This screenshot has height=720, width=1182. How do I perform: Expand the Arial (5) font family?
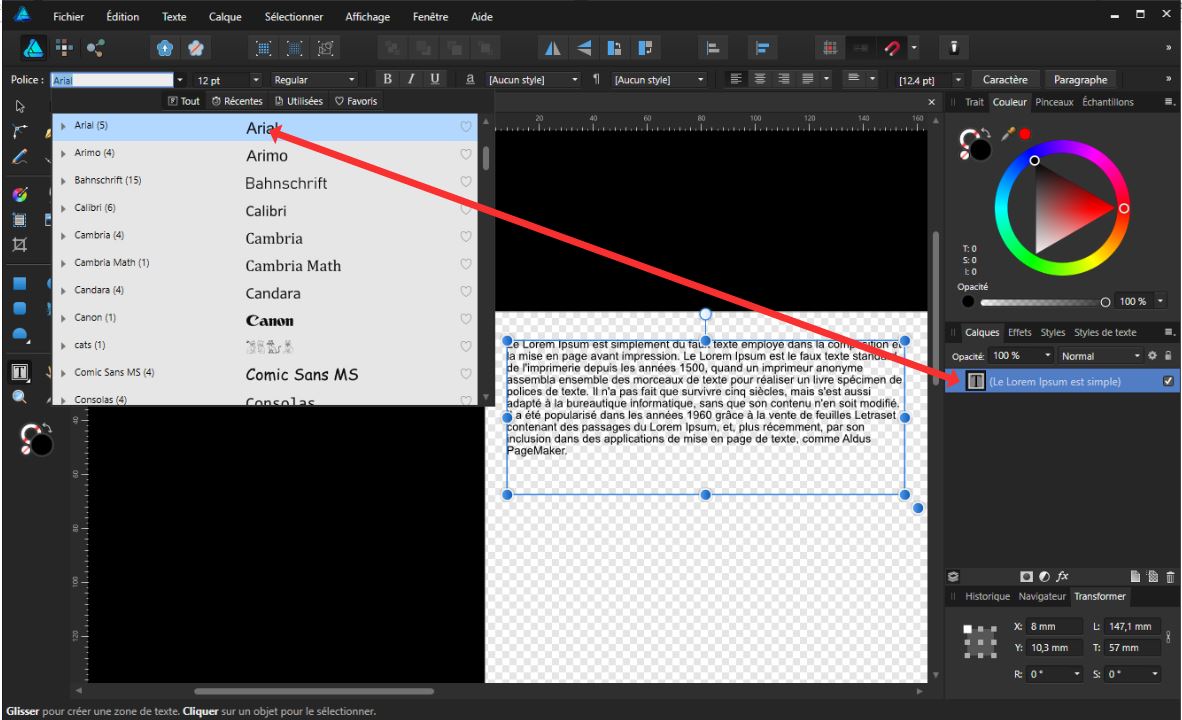(63, 126)
